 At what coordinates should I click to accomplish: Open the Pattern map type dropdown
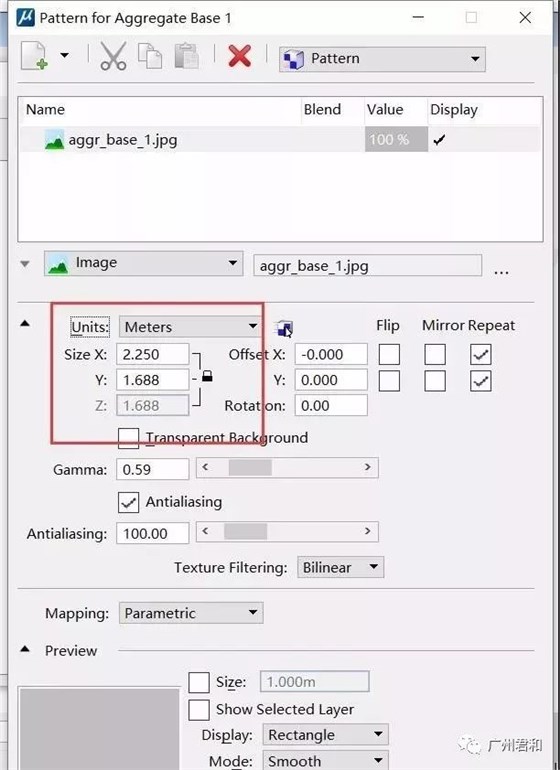(x=382, y=59)
